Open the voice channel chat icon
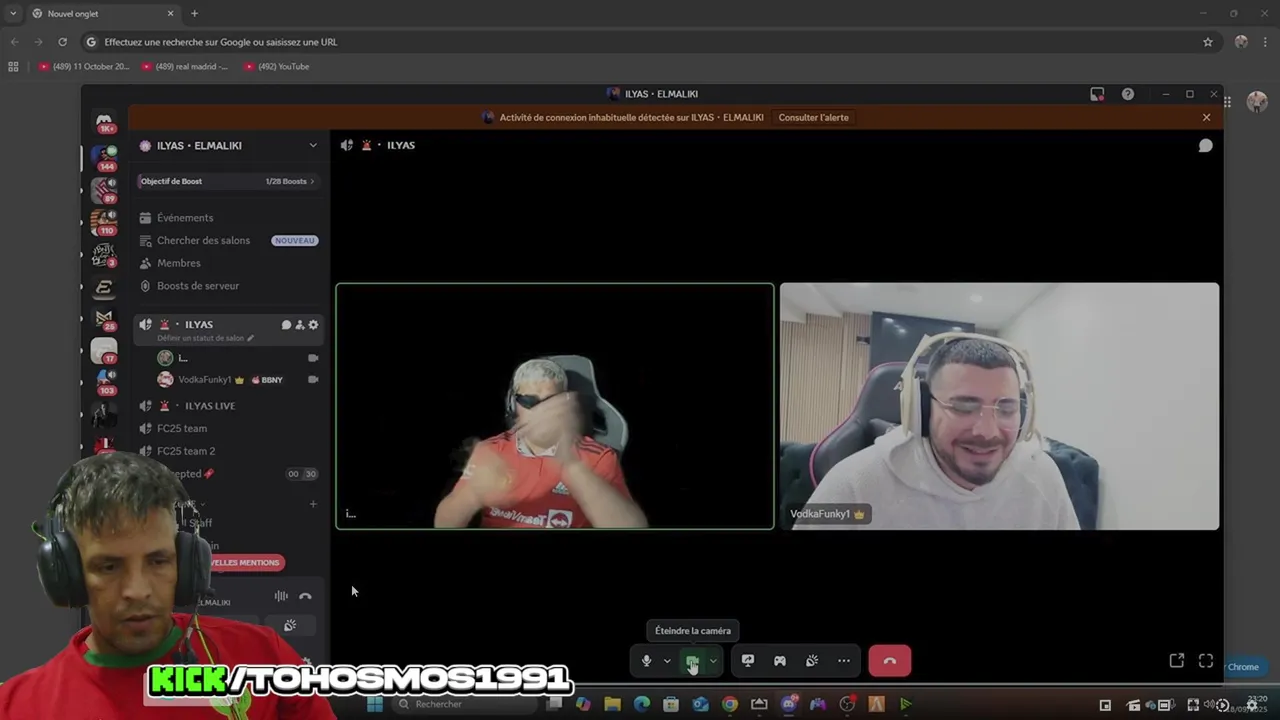 click(1206, 145)
